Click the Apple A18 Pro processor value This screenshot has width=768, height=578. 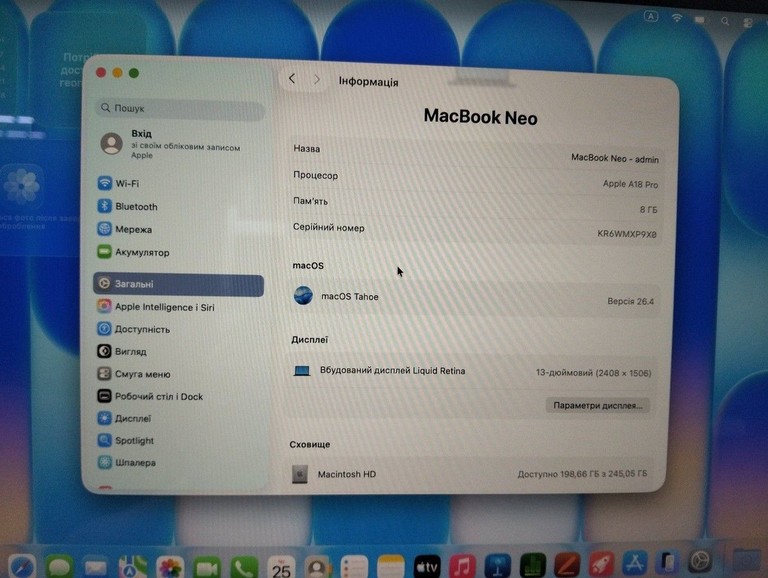point(630,184)
